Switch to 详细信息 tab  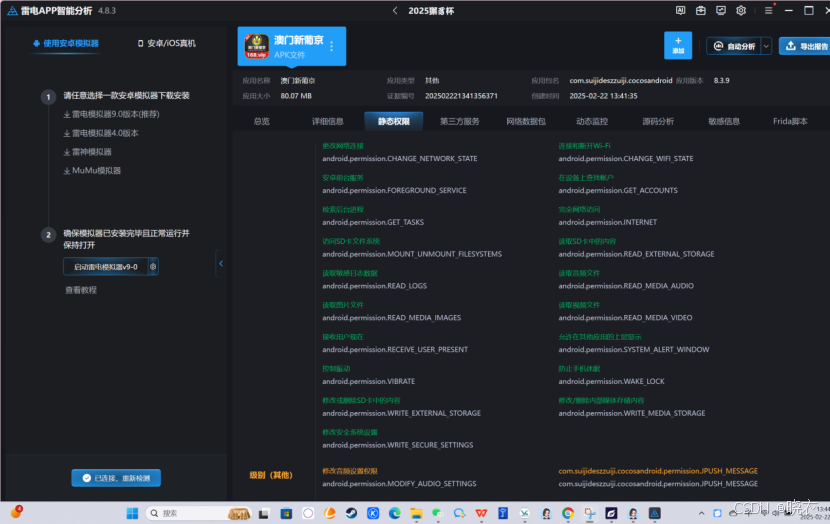click(x=328, y=121)
